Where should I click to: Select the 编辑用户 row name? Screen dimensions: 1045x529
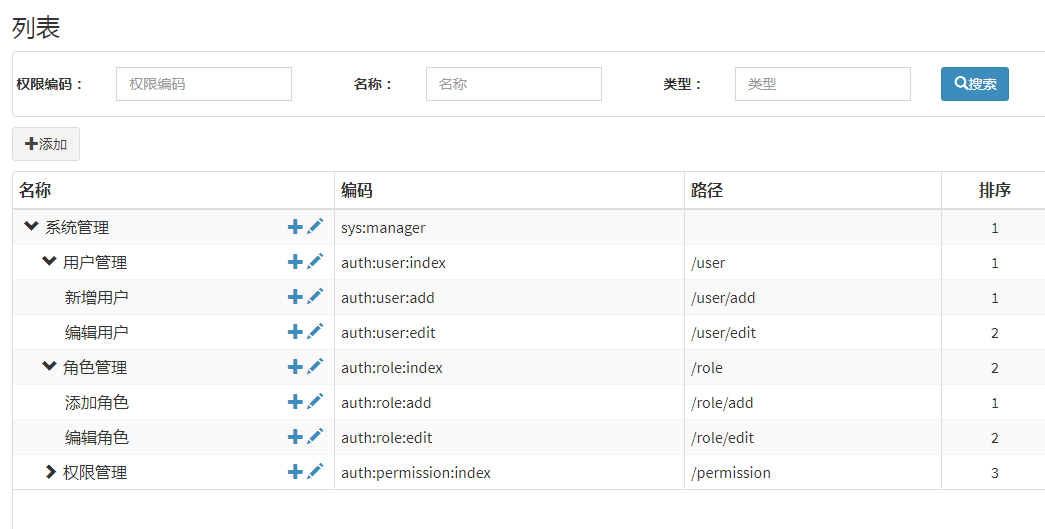pos(97,332)
